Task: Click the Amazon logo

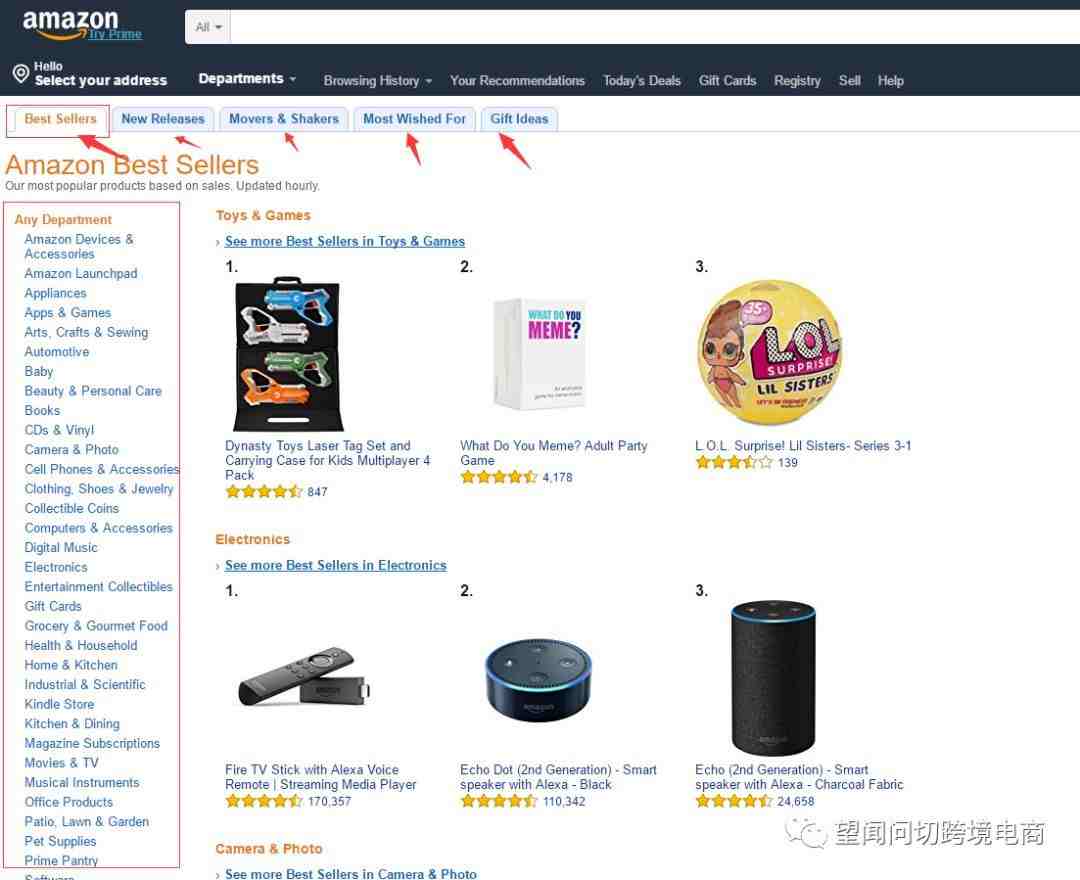Action: pyautogui.click(x=70, y=24)
